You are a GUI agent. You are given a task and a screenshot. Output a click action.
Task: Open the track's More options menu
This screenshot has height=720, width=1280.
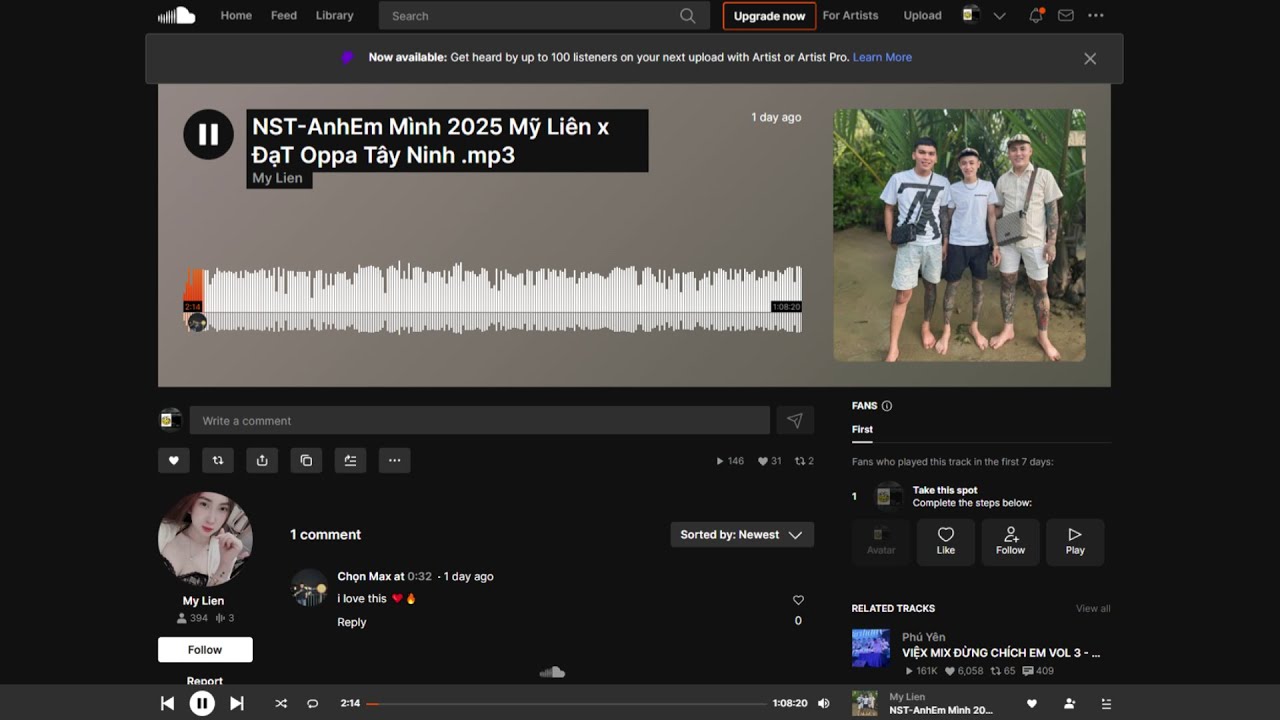[394, 460]
